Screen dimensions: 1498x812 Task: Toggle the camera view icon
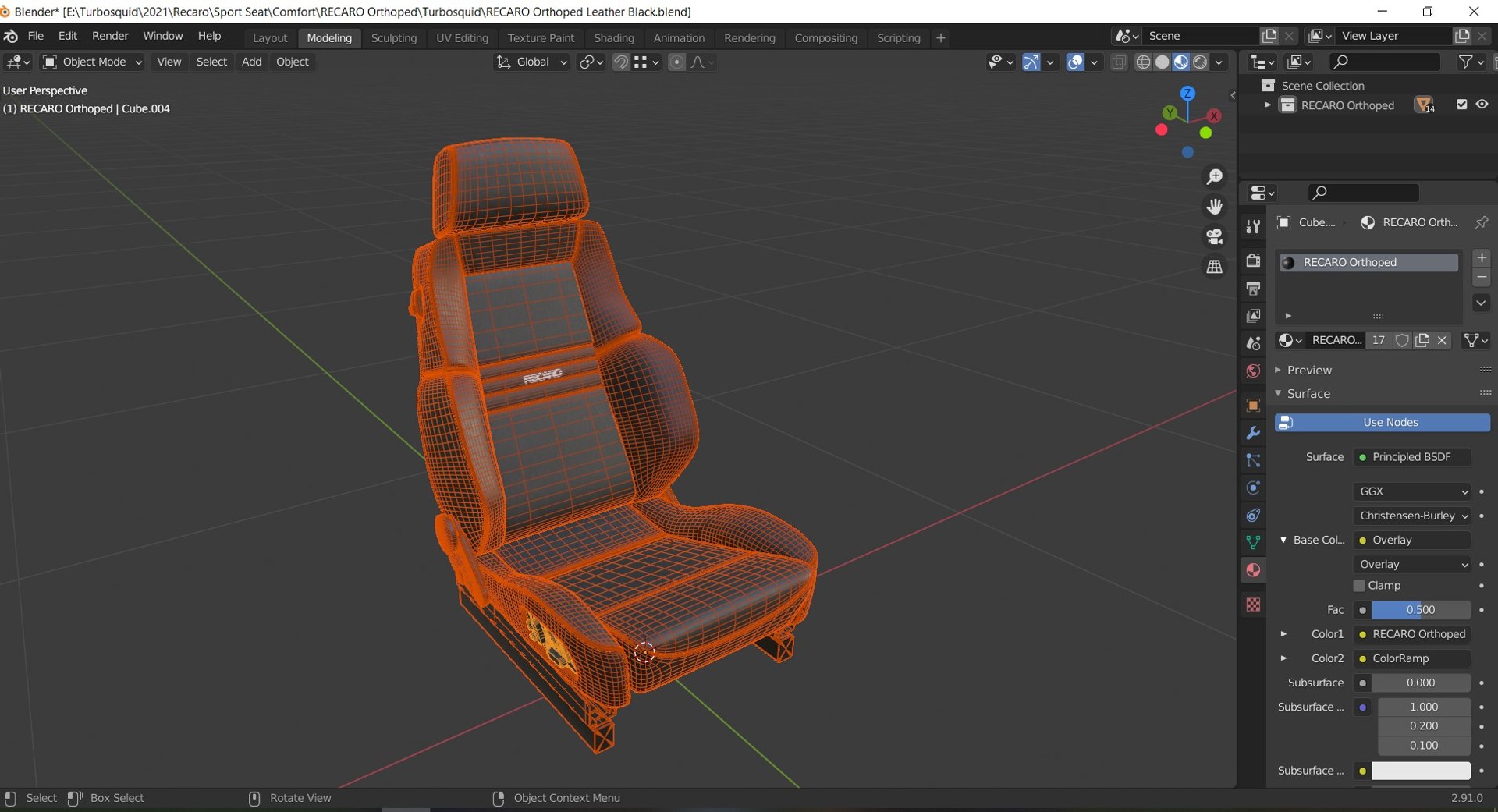click(x=1215, y=236)
